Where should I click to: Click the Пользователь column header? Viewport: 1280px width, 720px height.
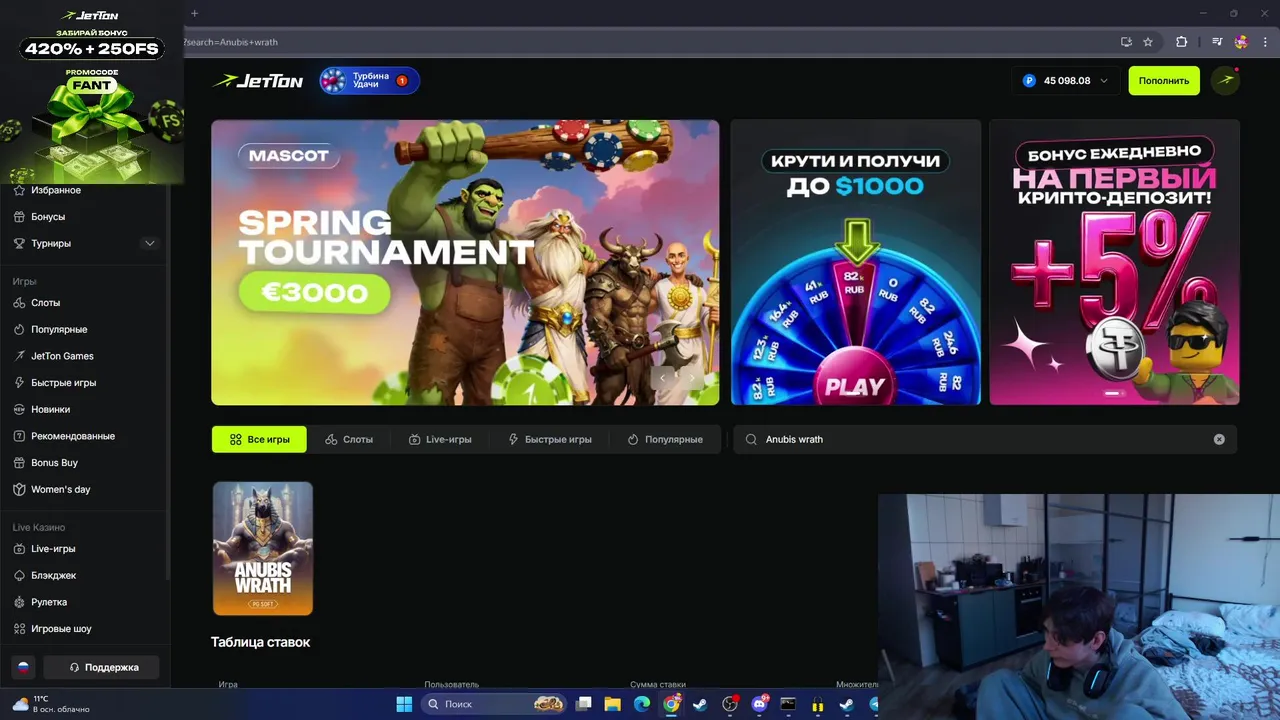coord(451,685)
